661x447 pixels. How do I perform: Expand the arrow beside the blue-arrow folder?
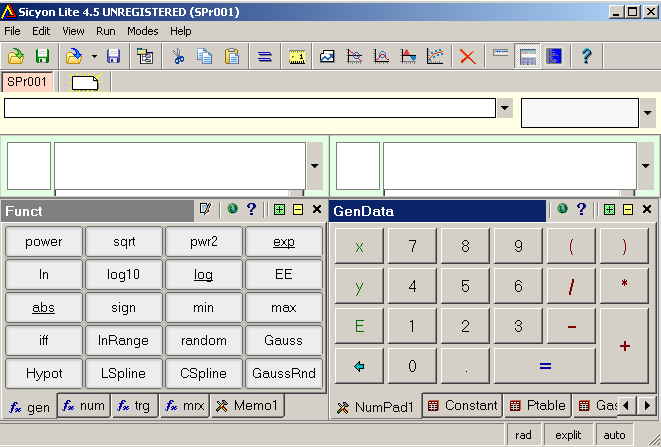pyautogui.click(x=94, y=56)
